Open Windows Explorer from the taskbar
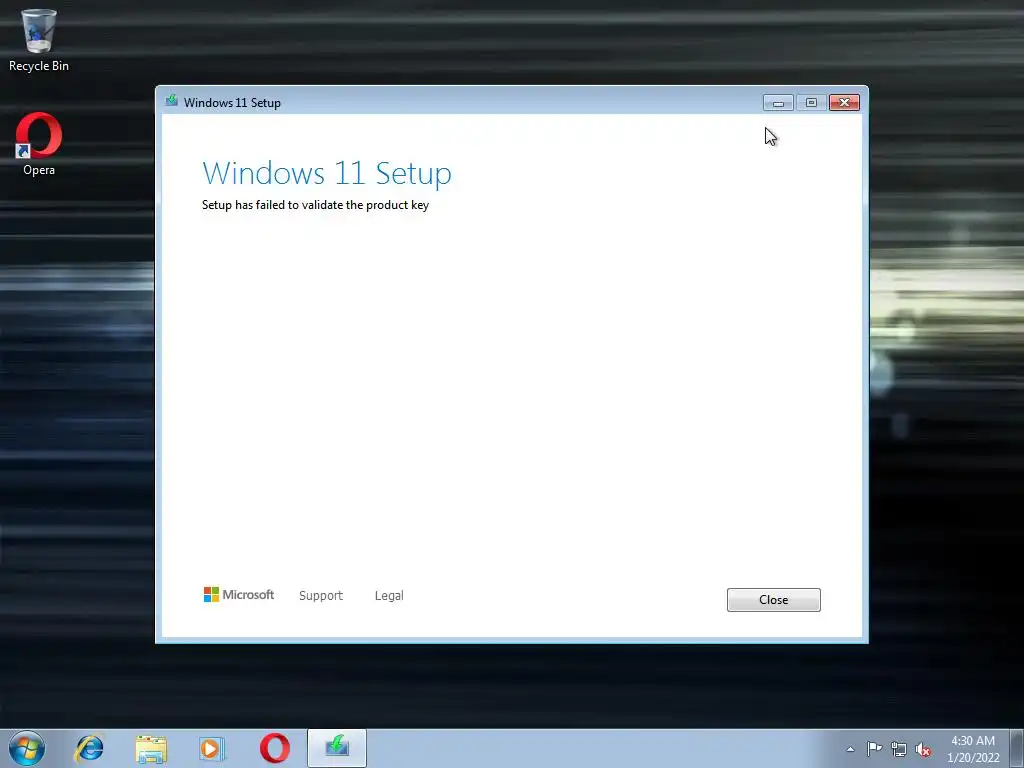The image size is (1024, 768). [151, 748]
